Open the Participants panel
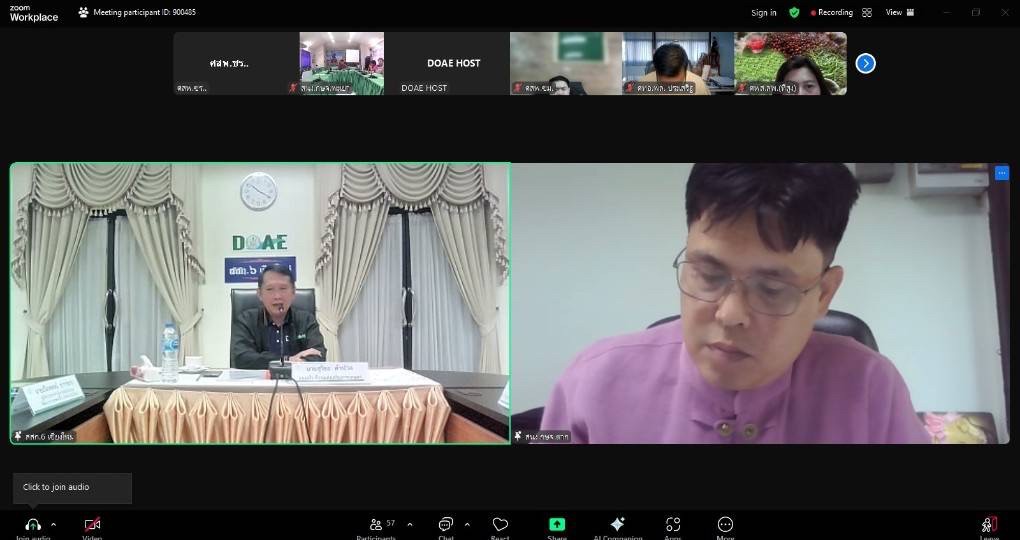1020x540 pixels. coord(376,525)
